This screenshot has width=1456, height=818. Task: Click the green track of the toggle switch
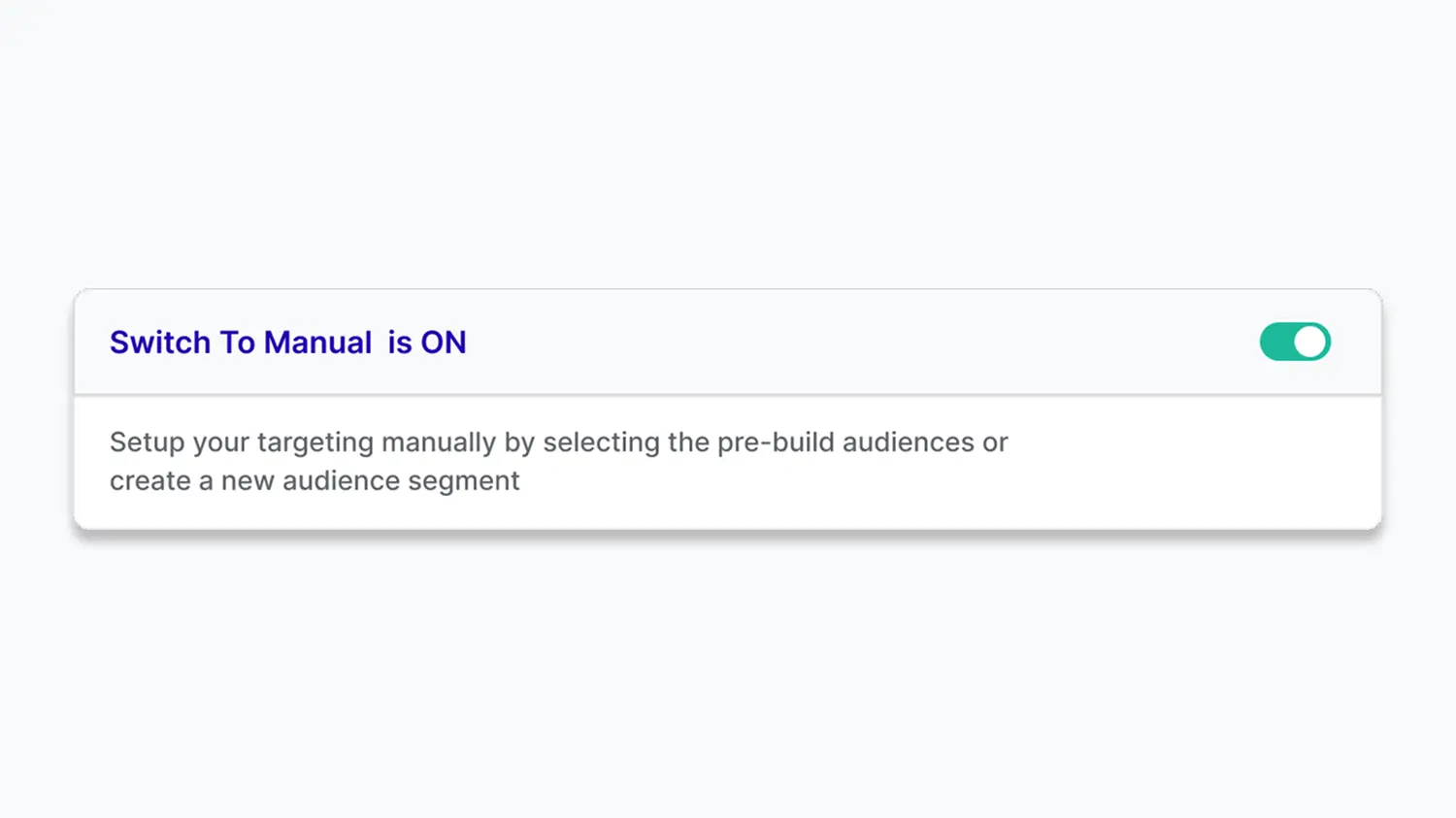tap(1276, 342)
